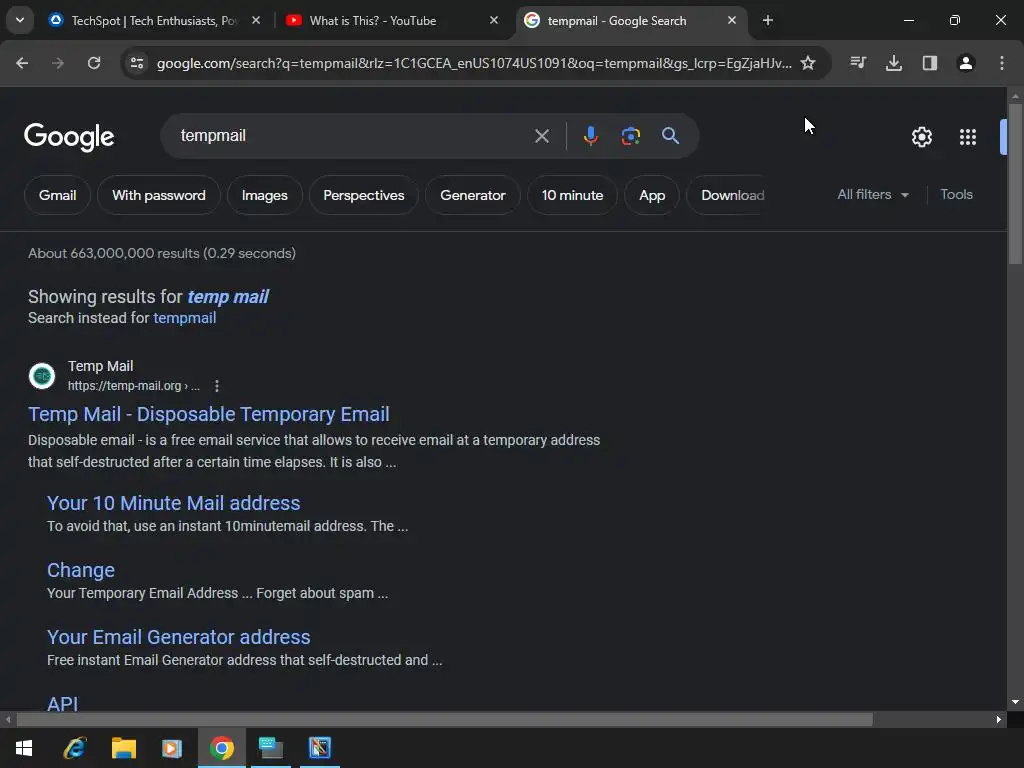Viewport: 1024px width, 768px height.
Task: Open the Tools options
Action: pos(956,195)
